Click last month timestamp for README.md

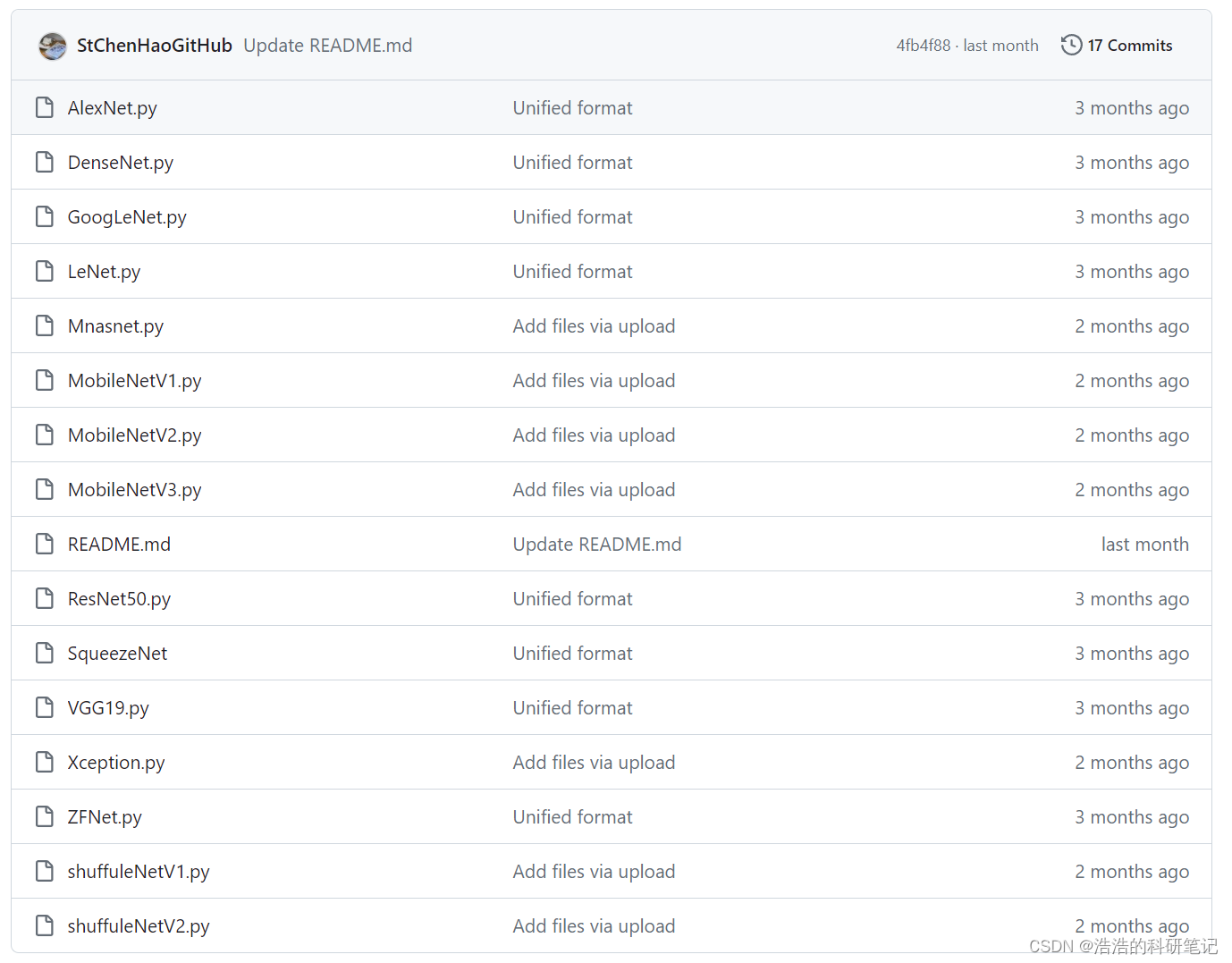click(x=1145, y=544)
